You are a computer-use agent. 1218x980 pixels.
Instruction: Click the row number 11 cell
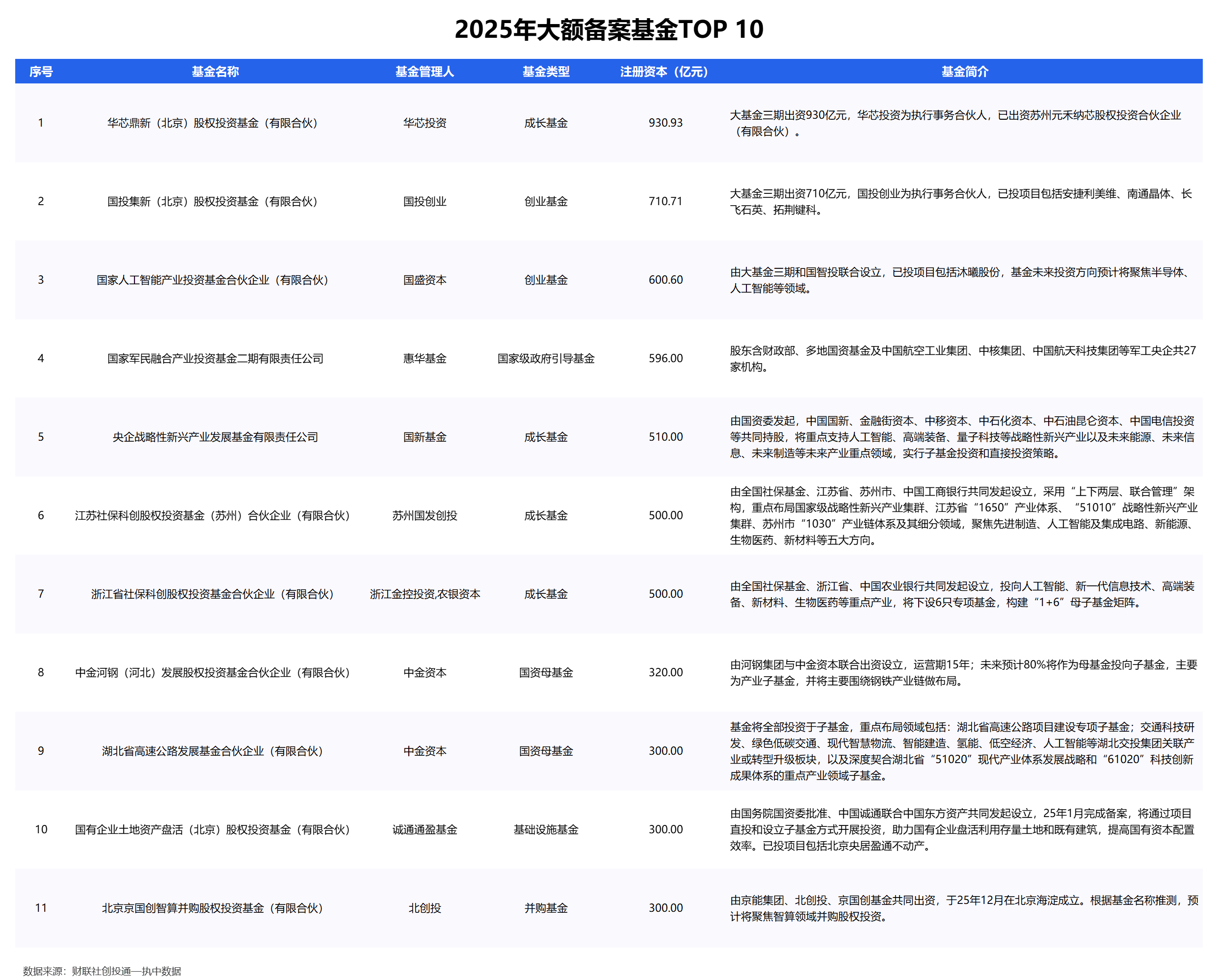click(41, 908)
